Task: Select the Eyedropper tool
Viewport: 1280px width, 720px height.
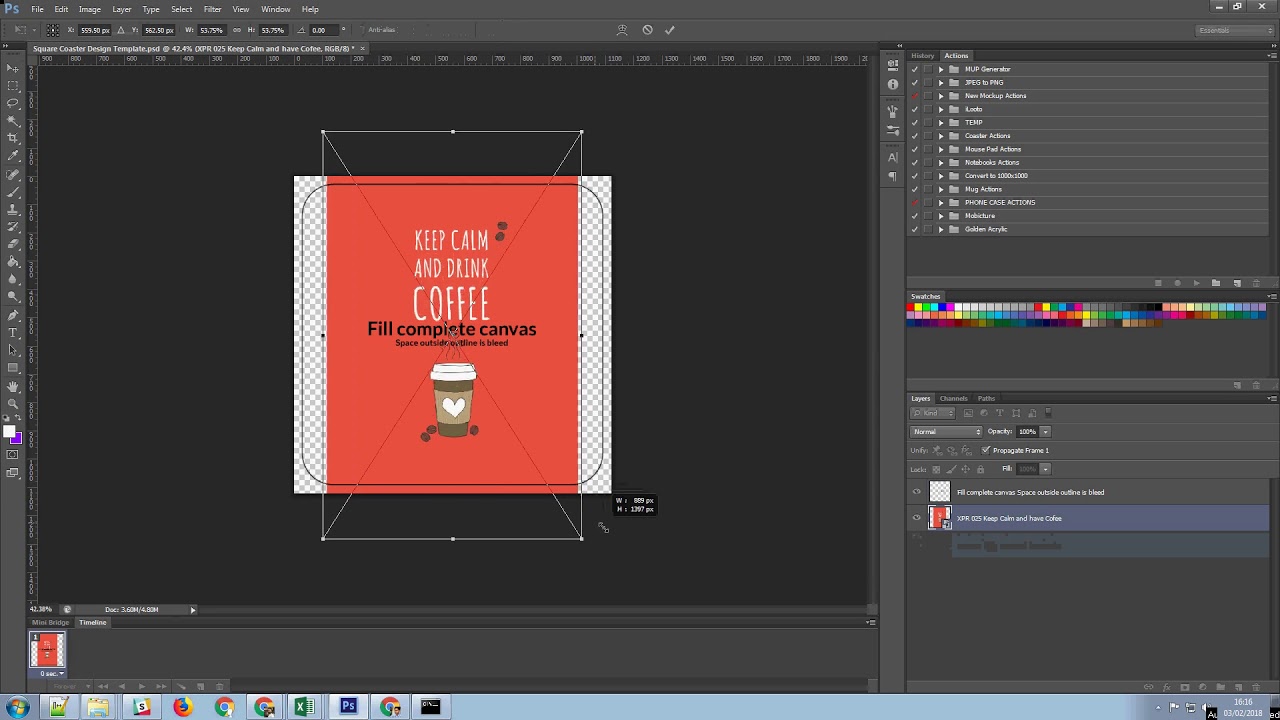Action: 13,156
